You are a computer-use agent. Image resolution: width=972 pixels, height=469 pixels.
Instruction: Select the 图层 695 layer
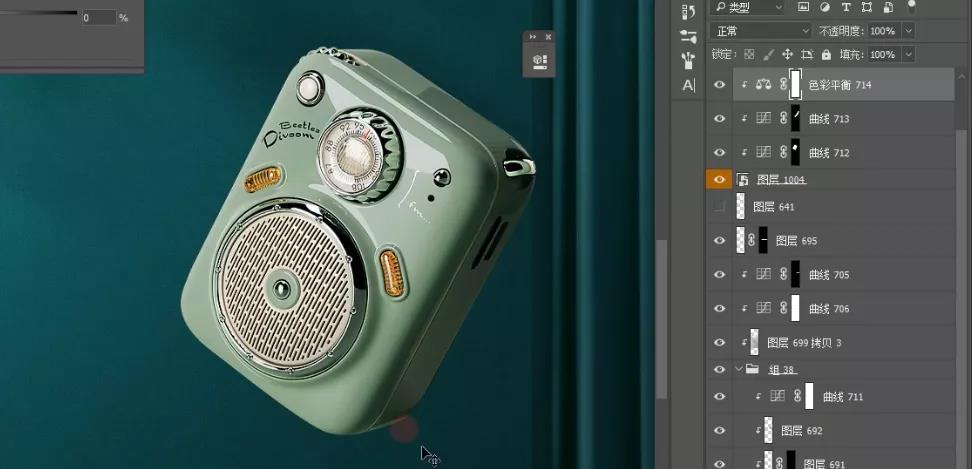pyautogui.click(x=844, y=240)
